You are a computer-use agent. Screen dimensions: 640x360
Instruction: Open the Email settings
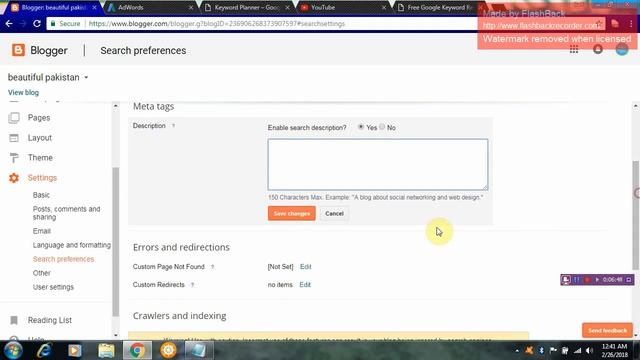coord(42,231)
